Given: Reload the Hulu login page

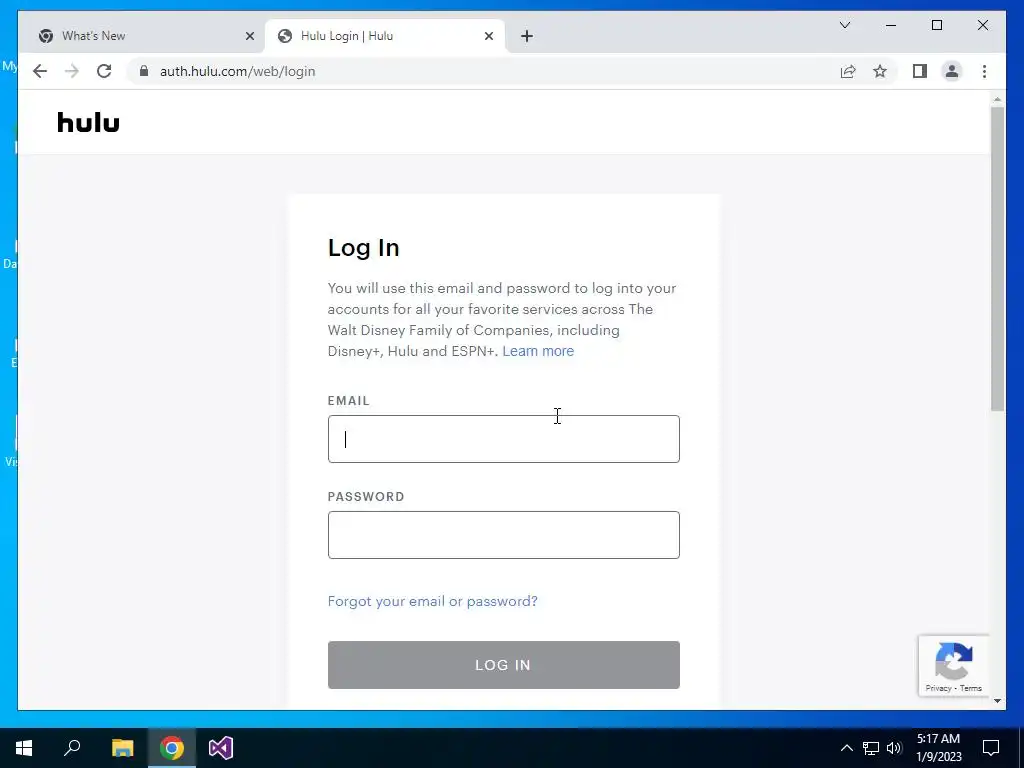Looking at the screenshot, I should coord(104,71).
